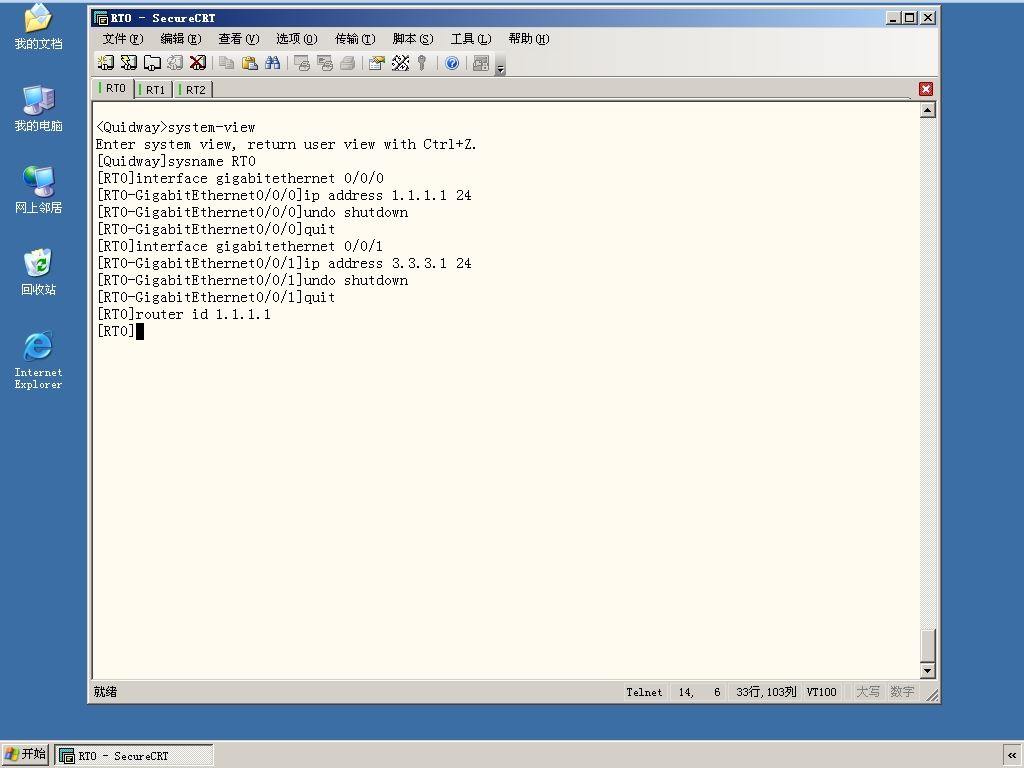Viewport: 1024px width, 768px height.
Task: Switch to the RT2 session tab
Action: click(193, 89)
